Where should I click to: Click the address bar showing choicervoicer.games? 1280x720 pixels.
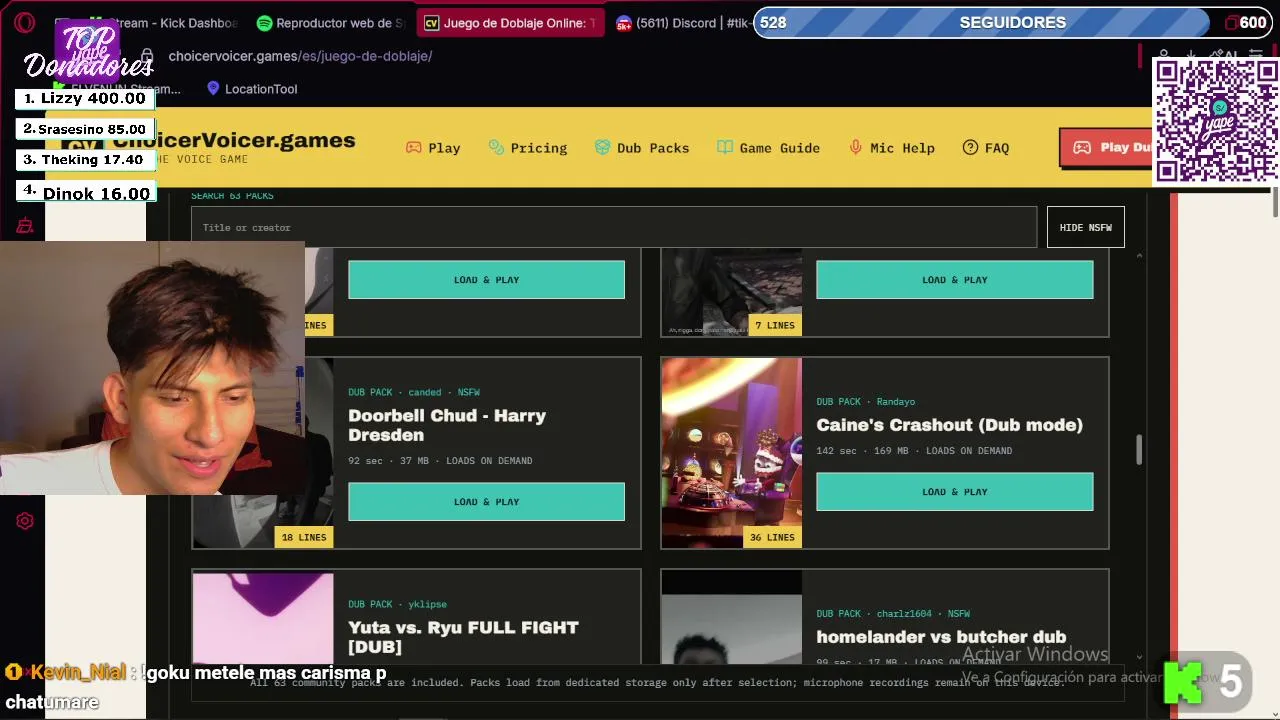tap(300, 56)
